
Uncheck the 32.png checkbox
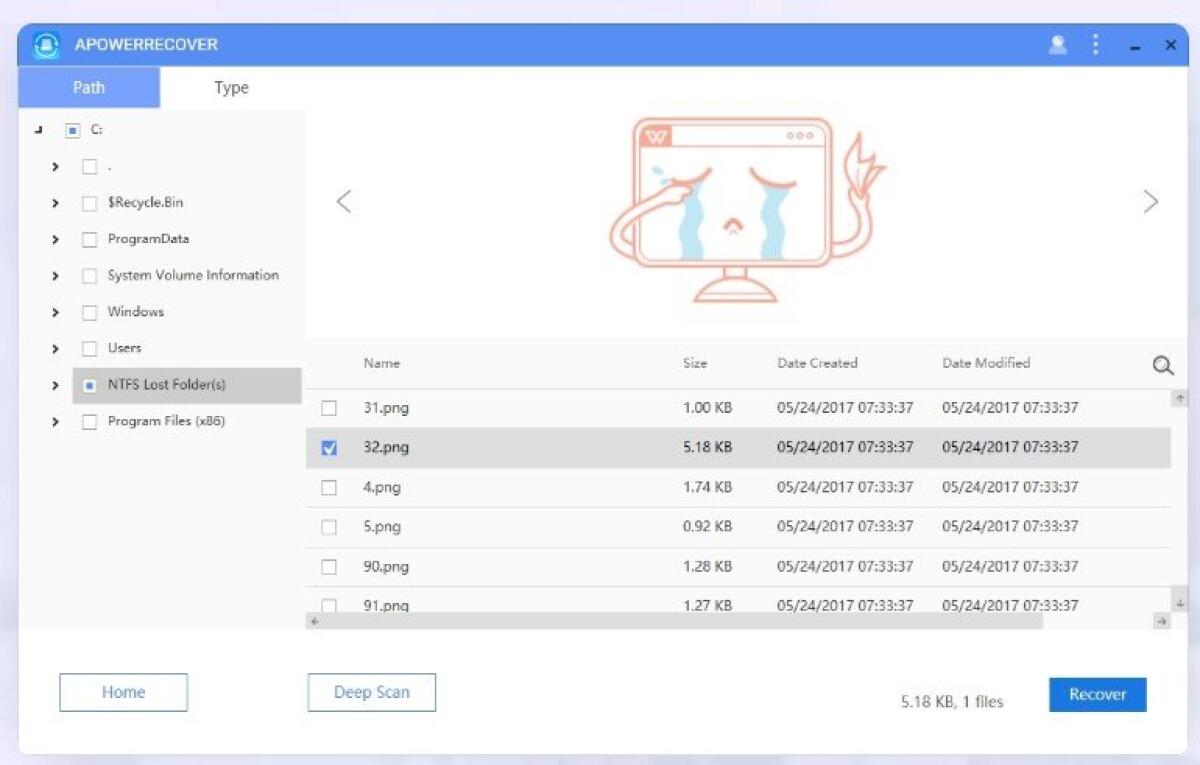tap(329, 447)
